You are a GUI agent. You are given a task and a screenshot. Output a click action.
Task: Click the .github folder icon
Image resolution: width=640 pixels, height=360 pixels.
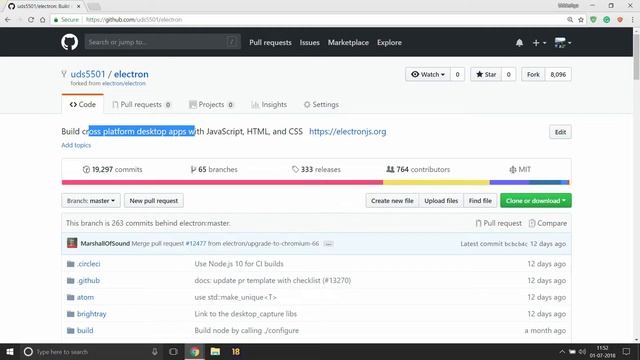(x=71, y=281)
